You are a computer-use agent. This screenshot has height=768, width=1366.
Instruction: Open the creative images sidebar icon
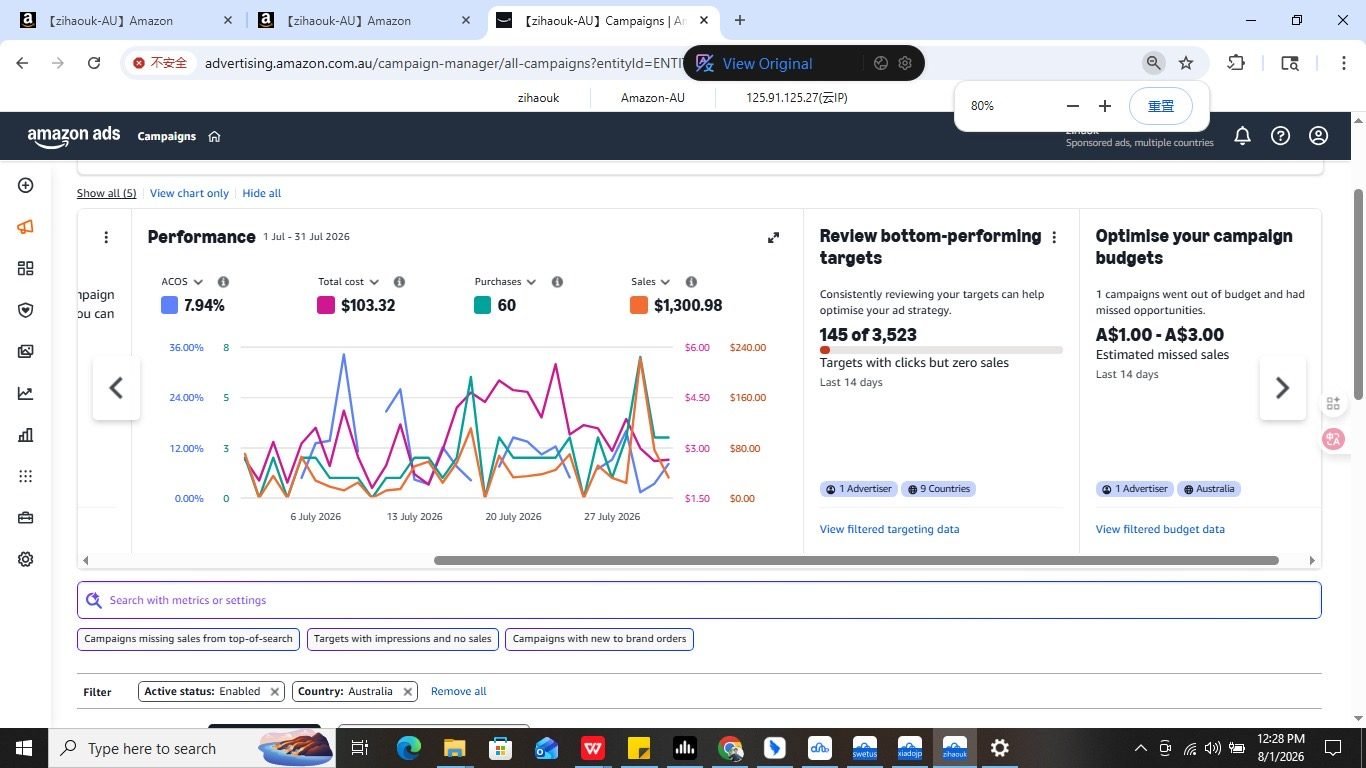point(26,351)
